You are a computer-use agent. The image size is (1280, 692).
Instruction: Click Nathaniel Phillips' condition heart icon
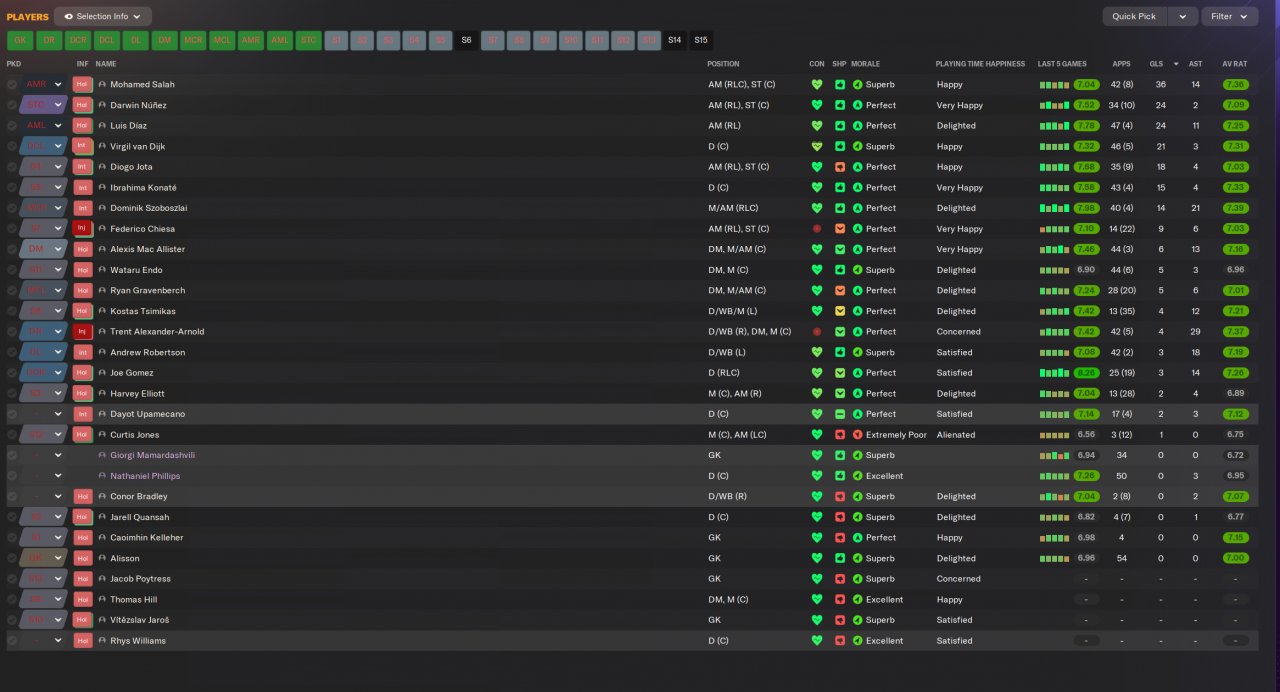817,476
